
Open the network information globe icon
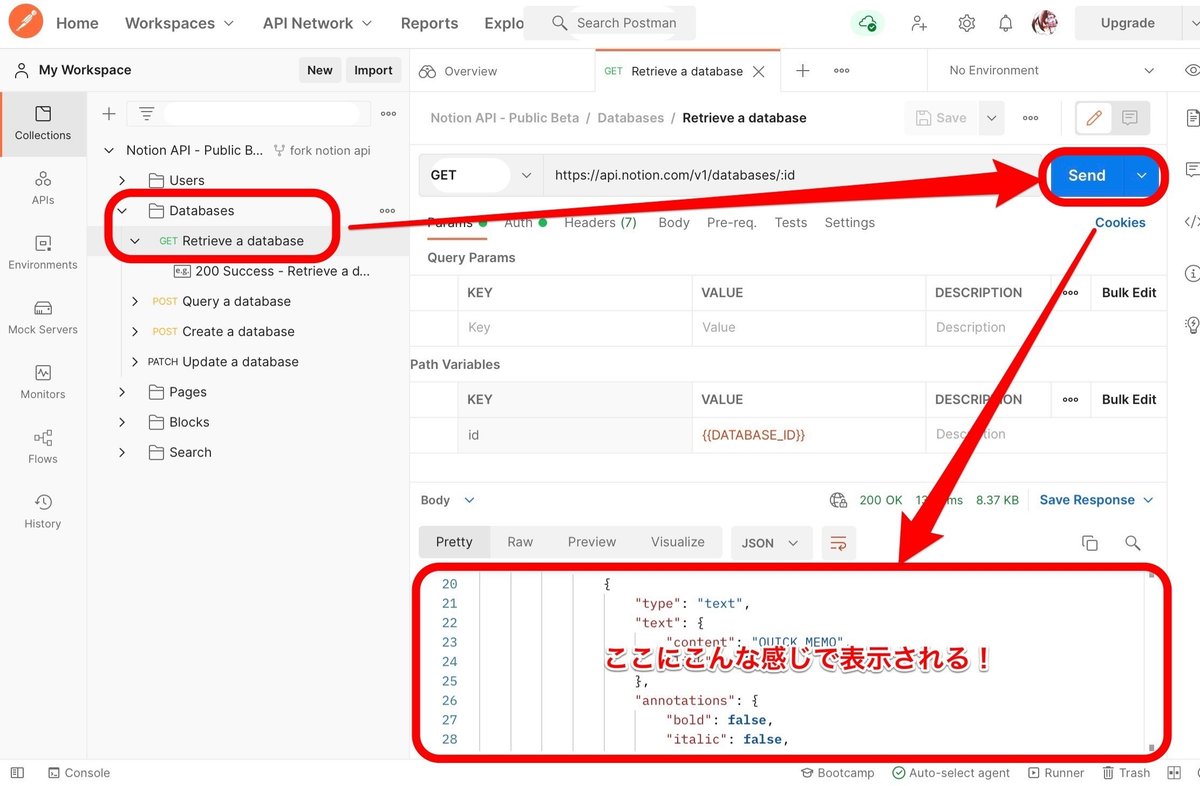pyautogui.click(x=838, y=500)
